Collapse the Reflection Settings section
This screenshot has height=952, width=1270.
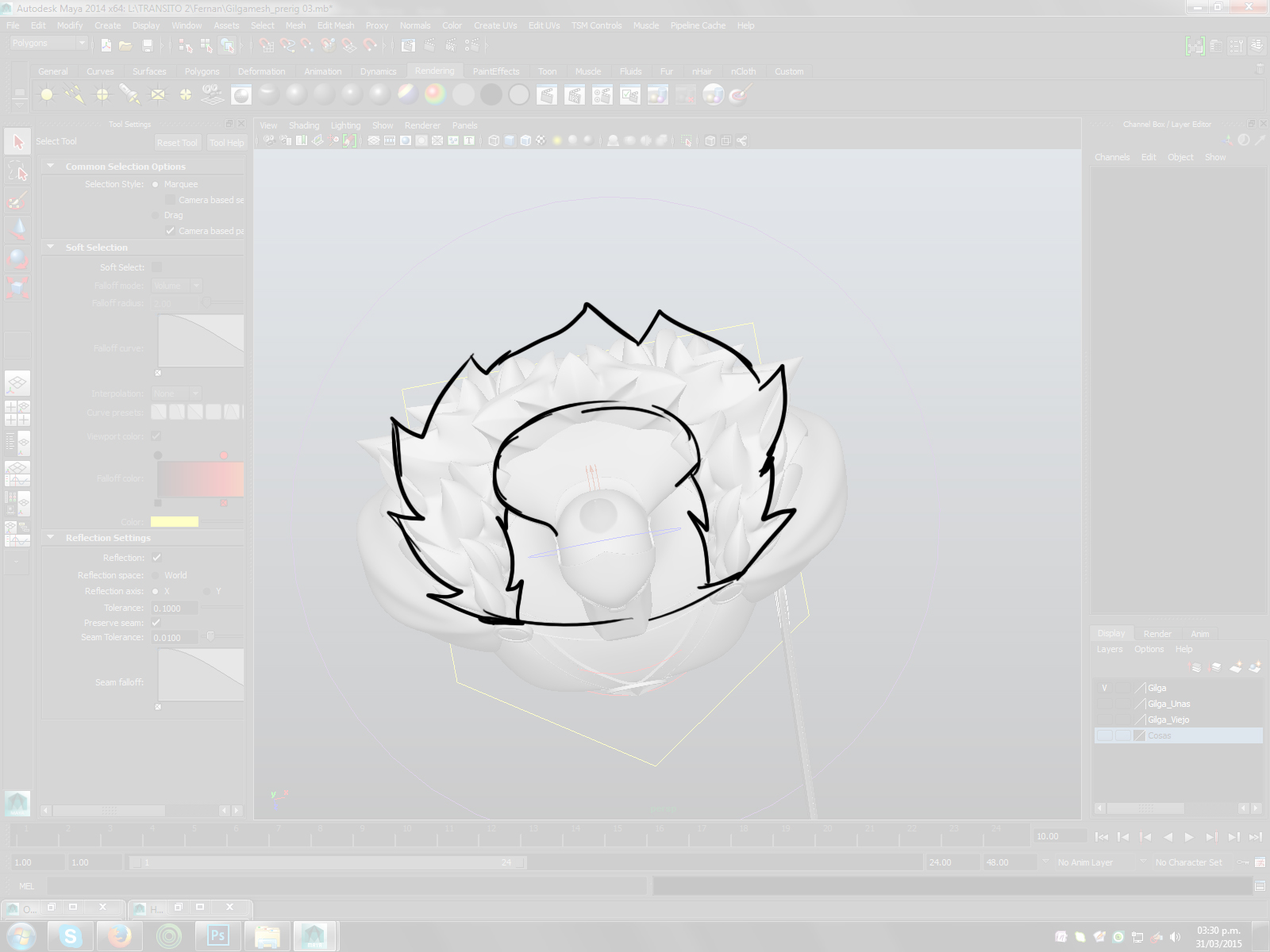(x=51, y=538)
